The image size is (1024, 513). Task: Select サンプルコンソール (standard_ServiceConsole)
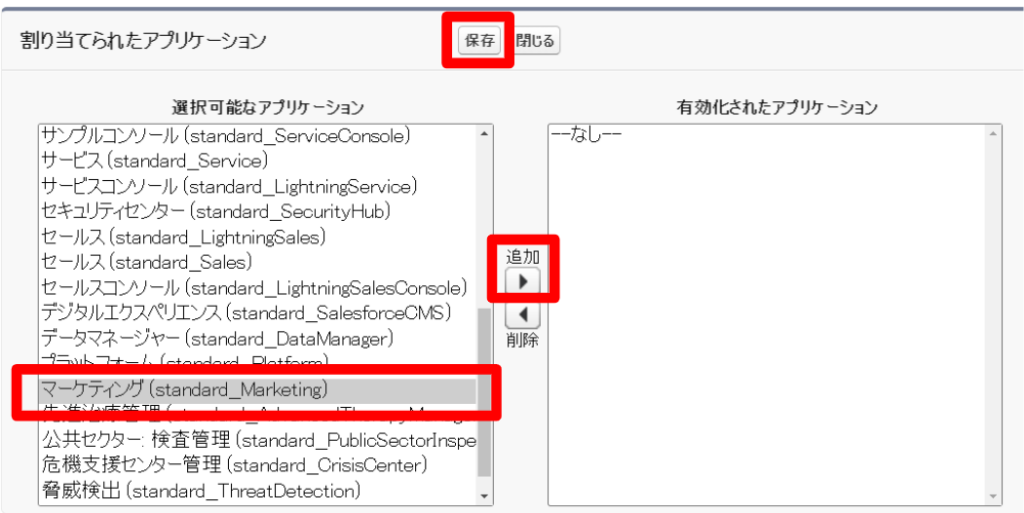(257, 135)
